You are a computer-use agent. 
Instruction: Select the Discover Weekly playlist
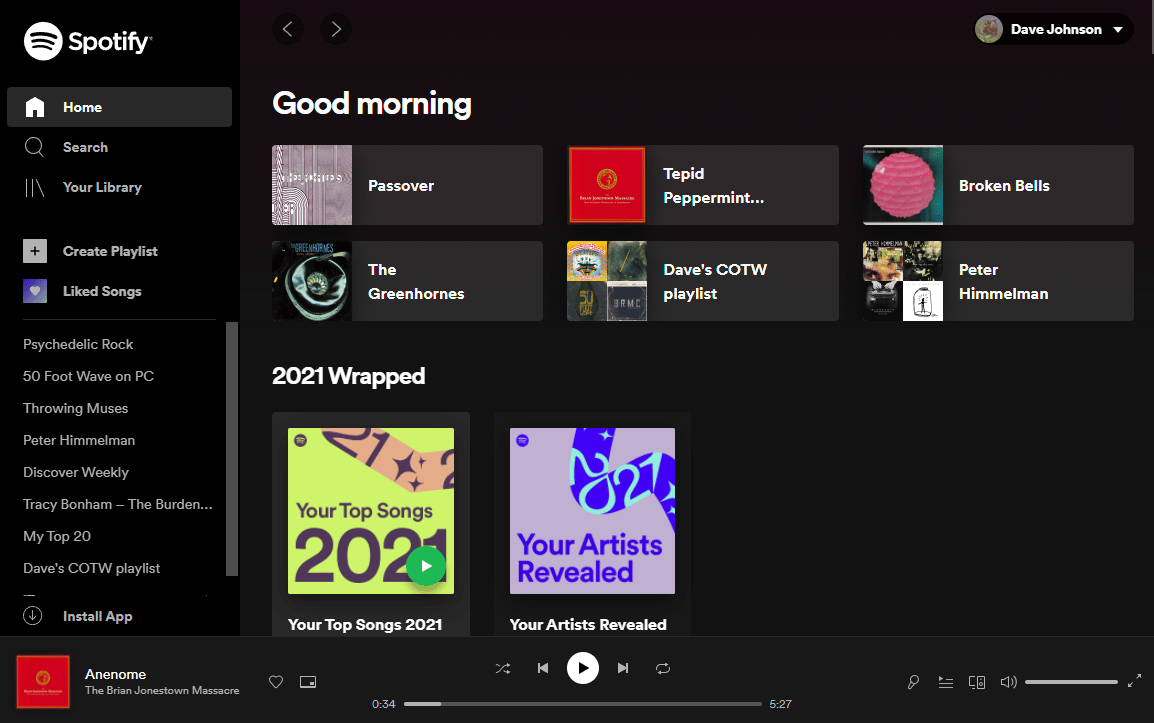point(76,472)
